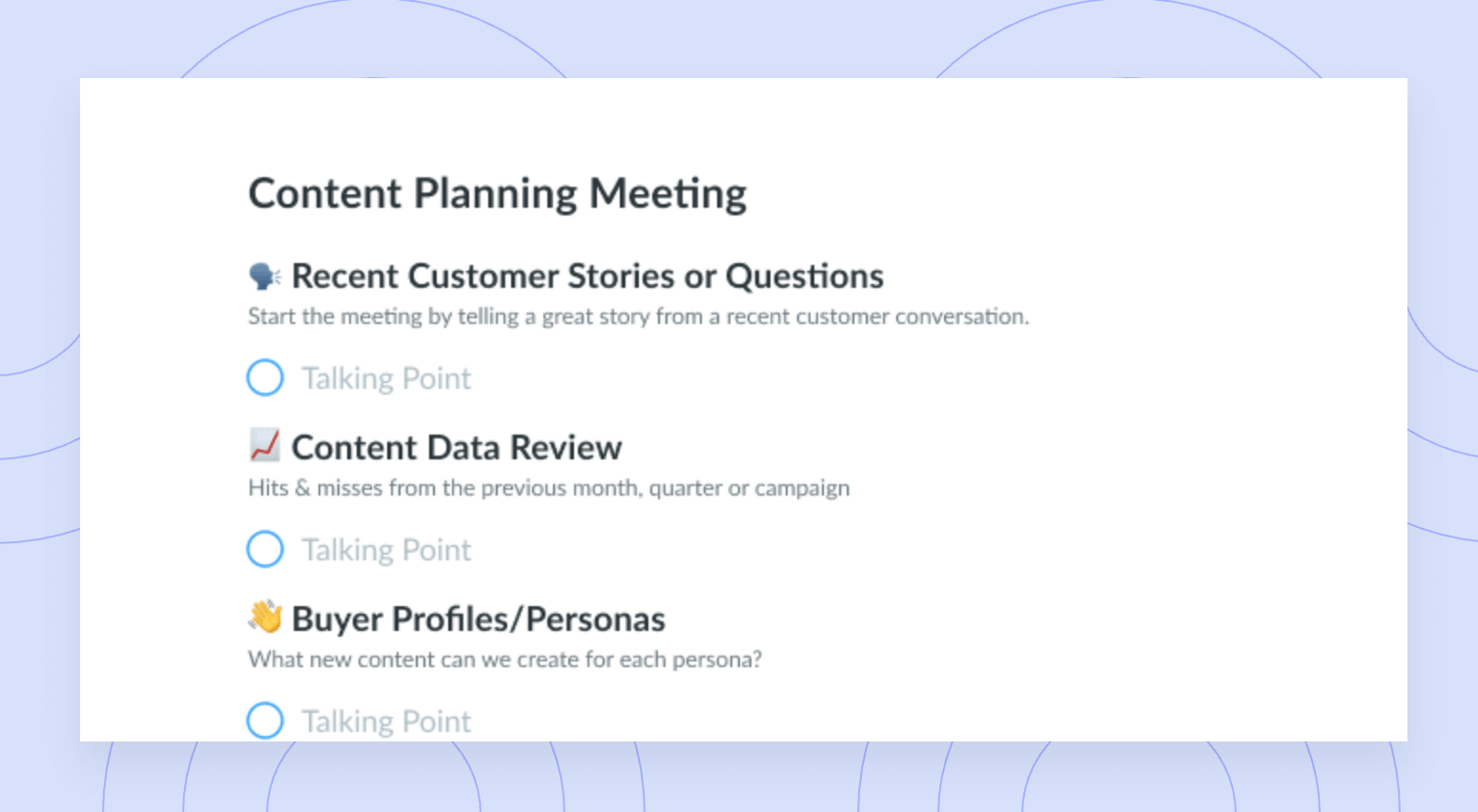Add a Talking Point under Content Data Review
1478x812 pixels.
pyautogui.click(x=386, y=550)
